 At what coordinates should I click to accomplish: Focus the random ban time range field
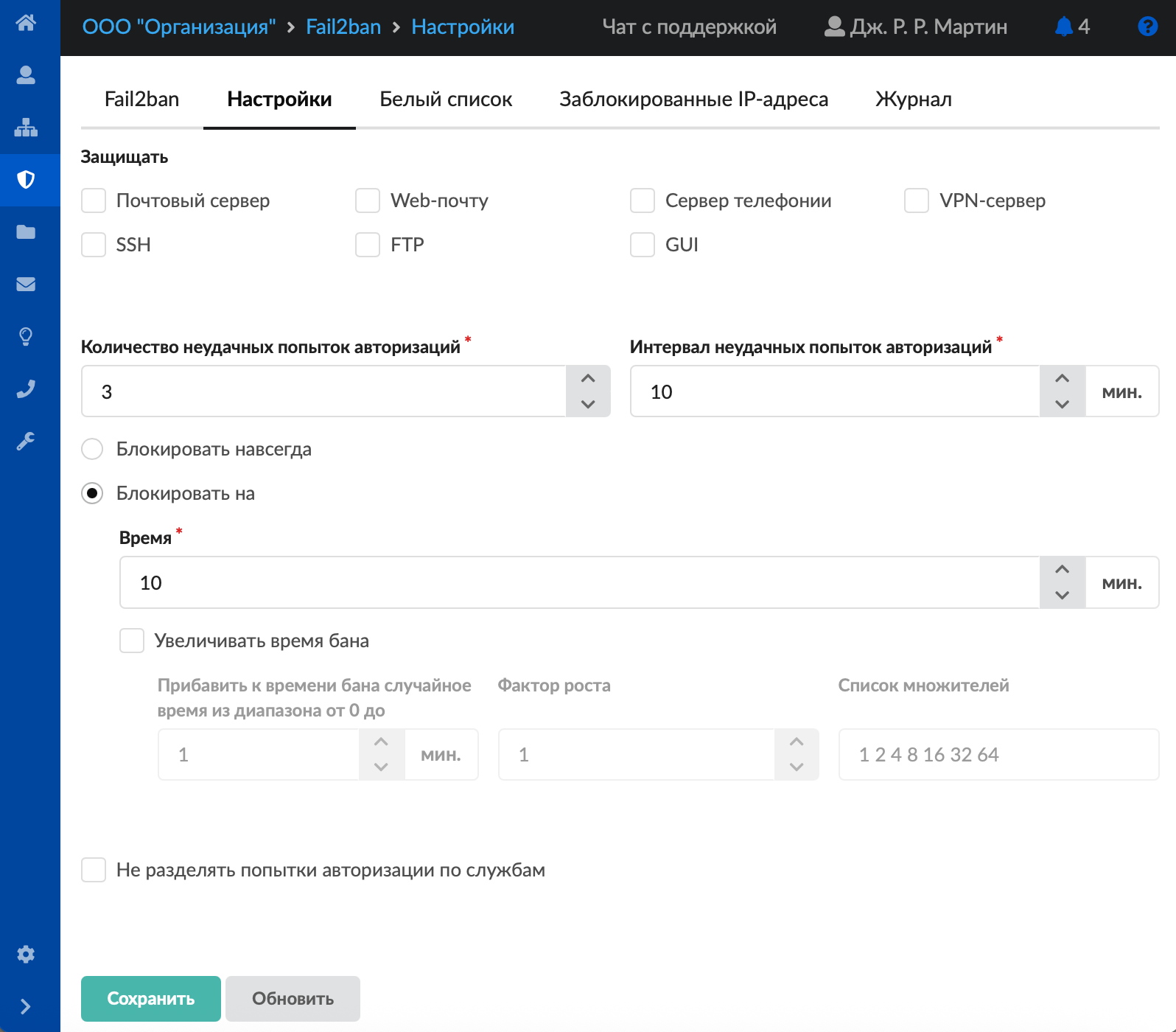tap(259, 754)
